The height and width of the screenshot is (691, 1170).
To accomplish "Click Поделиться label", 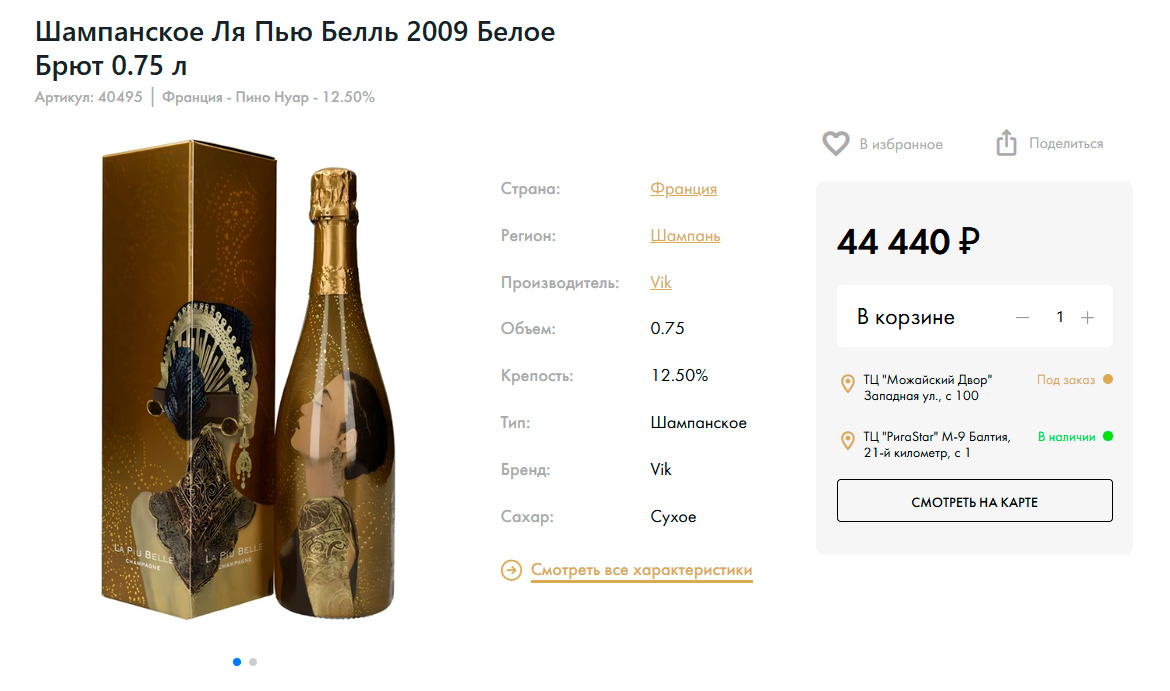I will coord(1066,143).
